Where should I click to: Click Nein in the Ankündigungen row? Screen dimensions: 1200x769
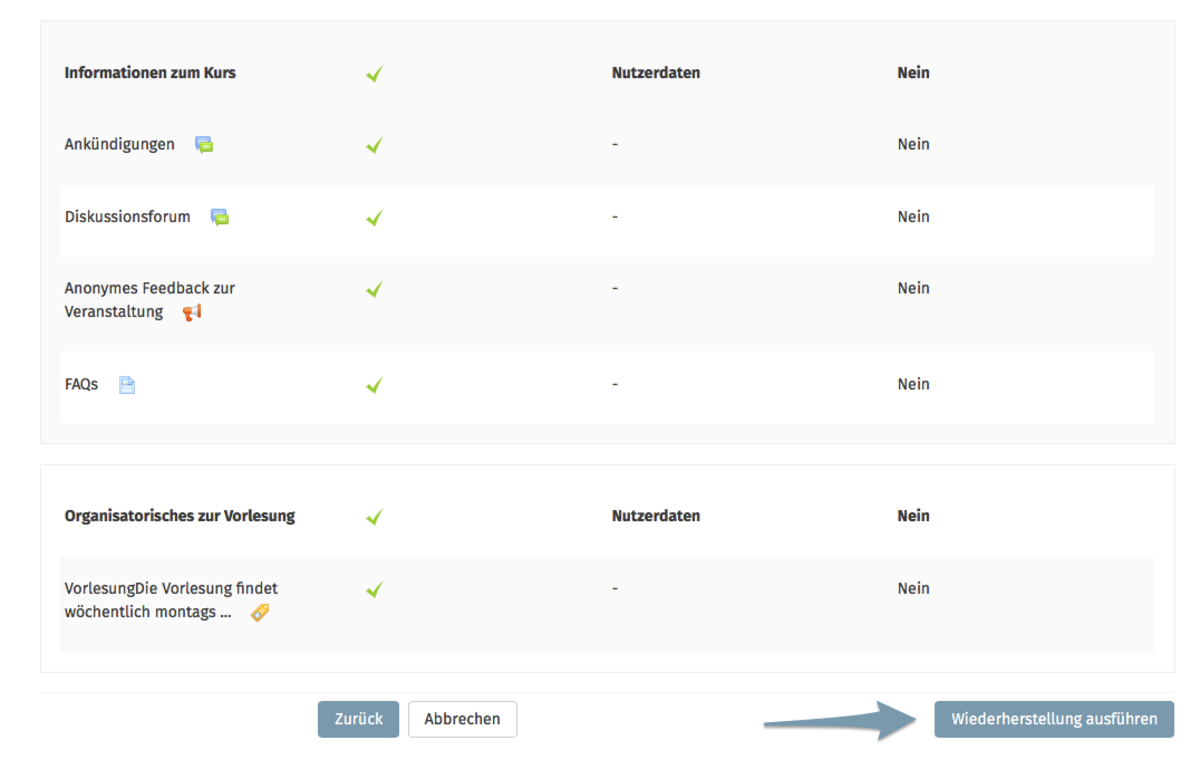click(913, 145)
